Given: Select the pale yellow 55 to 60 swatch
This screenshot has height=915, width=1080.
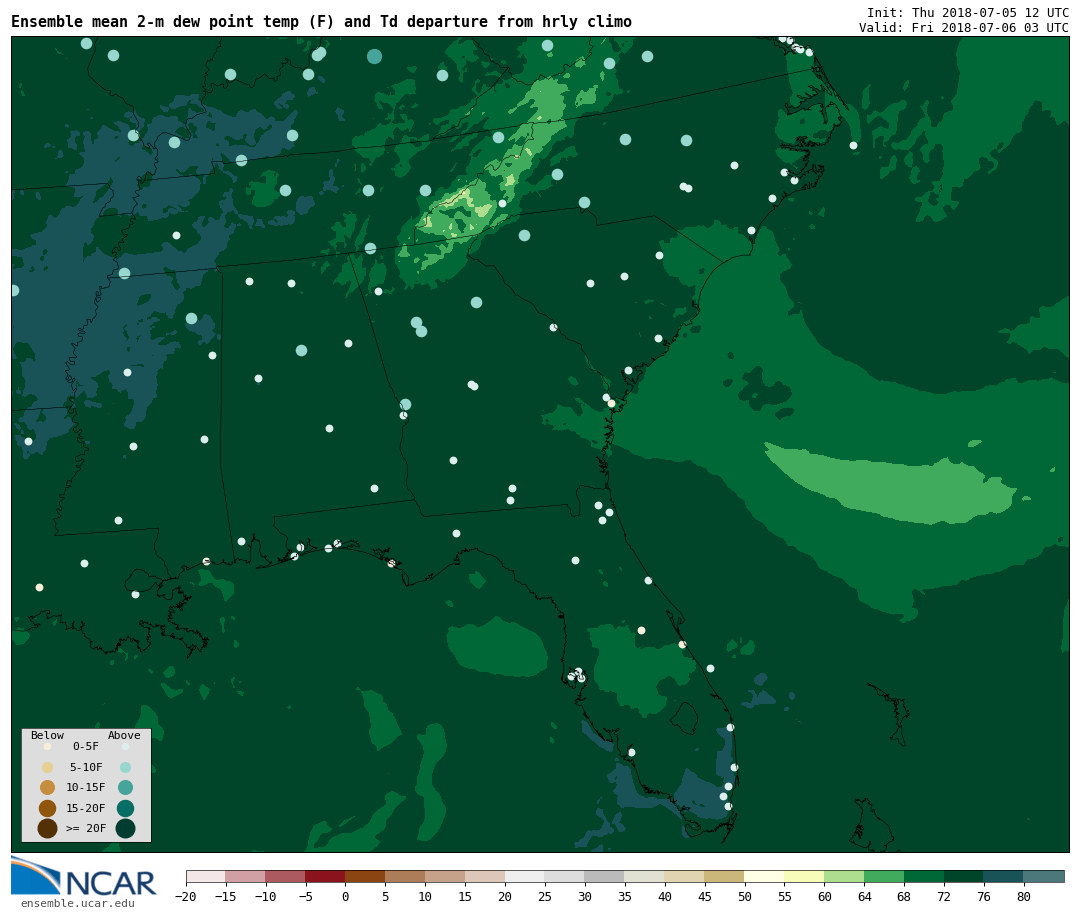Looking at the screenshot, I should point(804,876).
